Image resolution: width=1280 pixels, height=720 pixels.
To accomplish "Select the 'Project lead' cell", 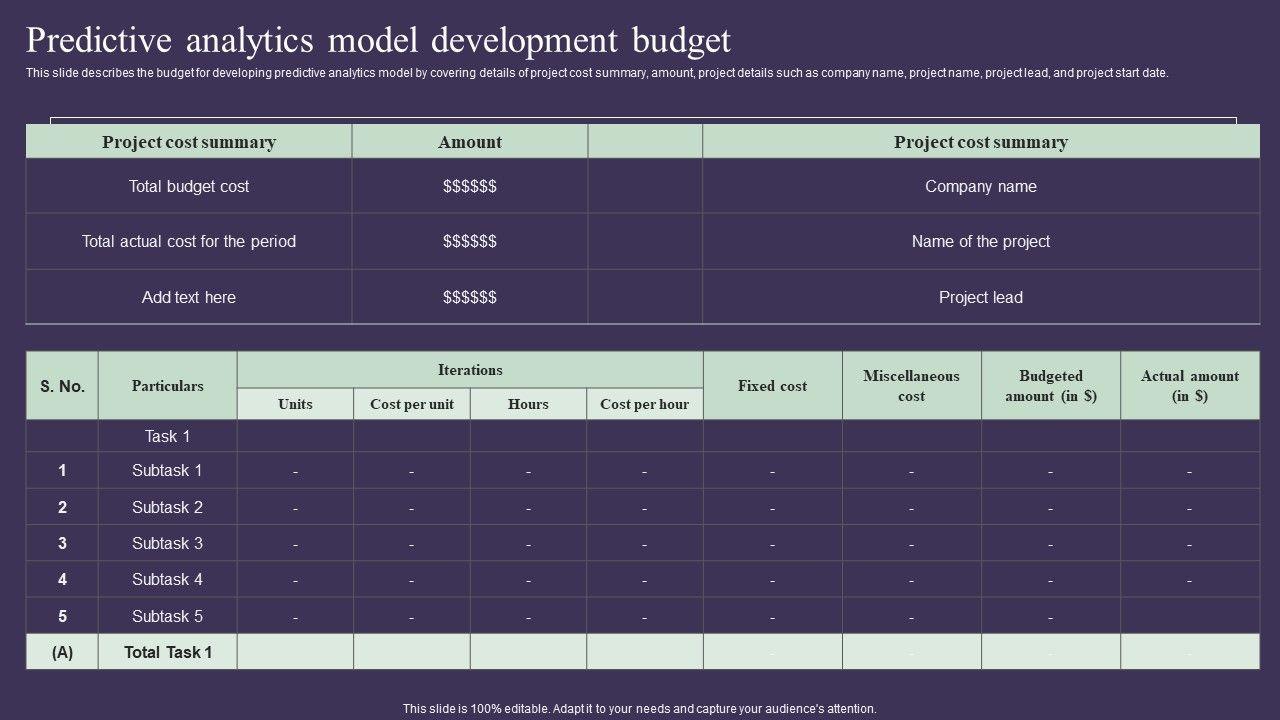I will 980,297.
